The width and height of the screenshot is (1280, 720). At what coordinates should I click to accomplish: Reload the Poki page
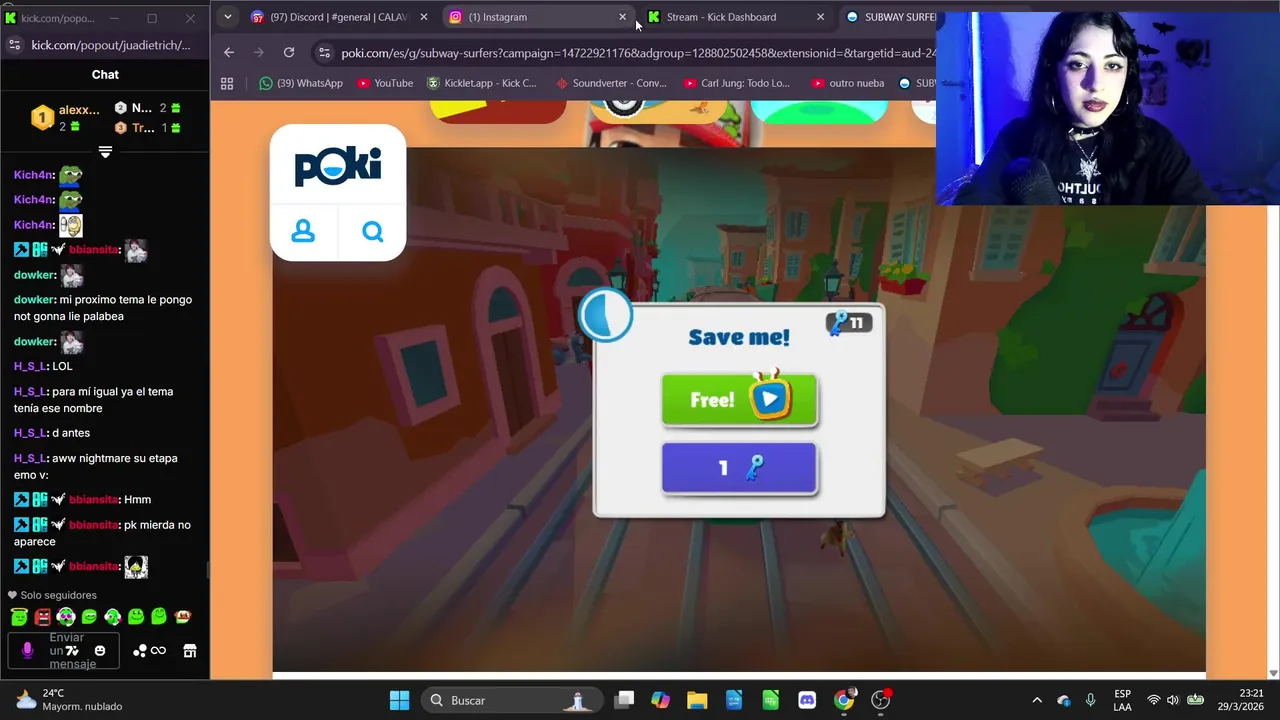289,52
